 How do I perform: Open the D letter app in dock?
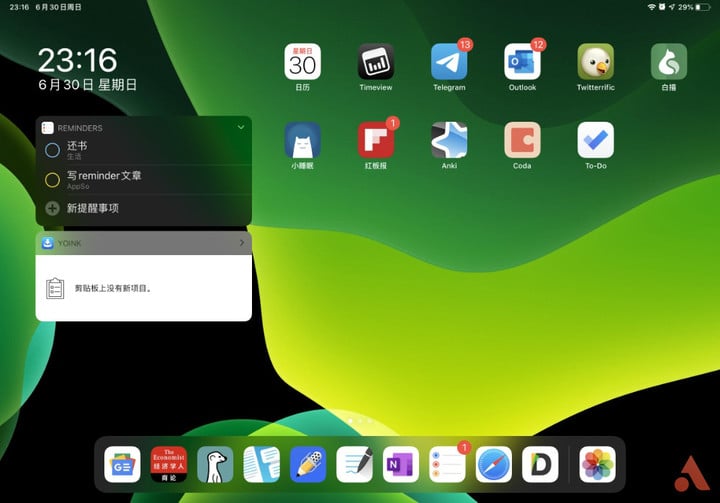point(540,464)
